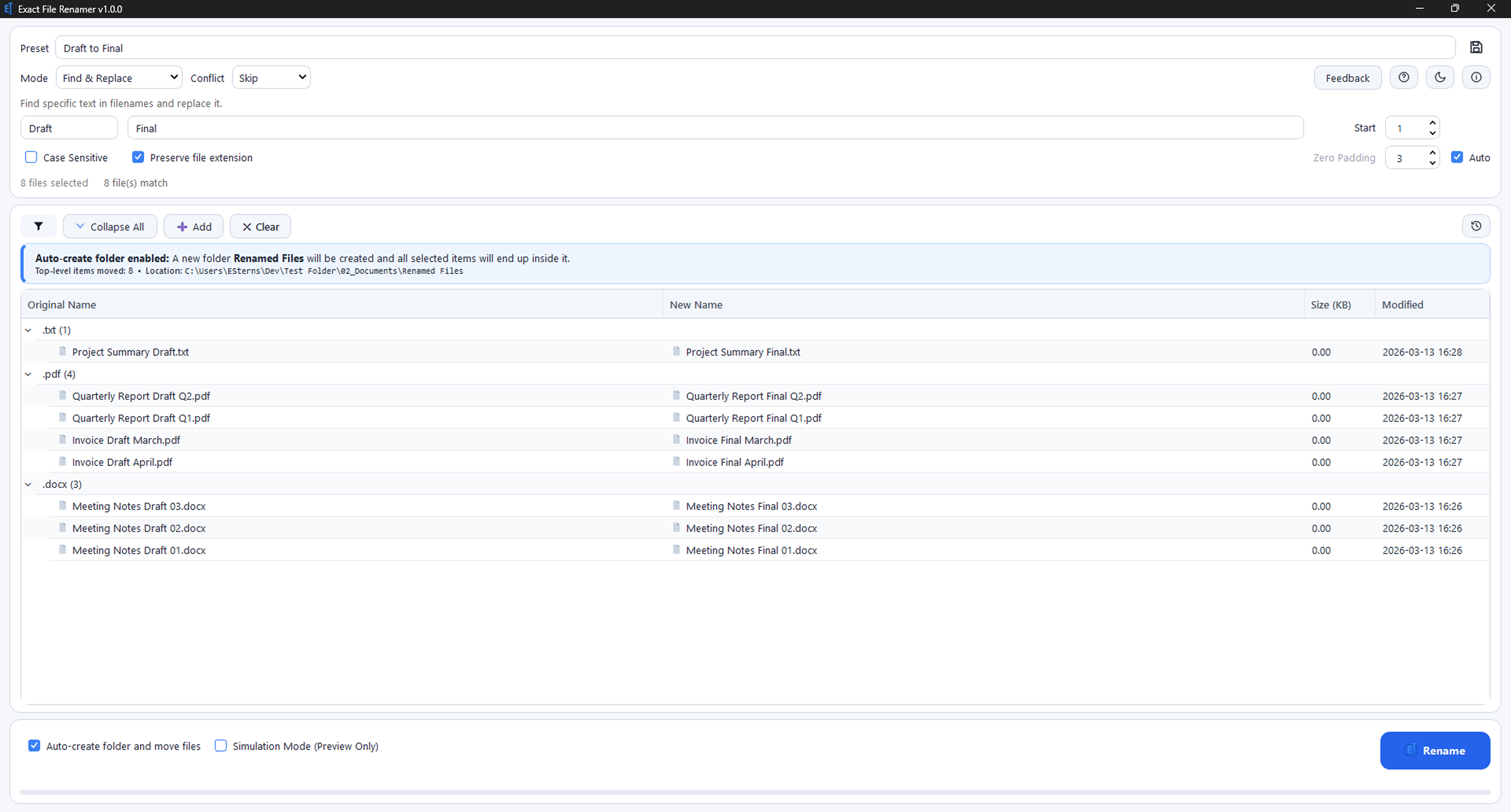Open the help dialog
Screen dimensions: 1511x812
pyautogui.click(x=1404, y=77)
